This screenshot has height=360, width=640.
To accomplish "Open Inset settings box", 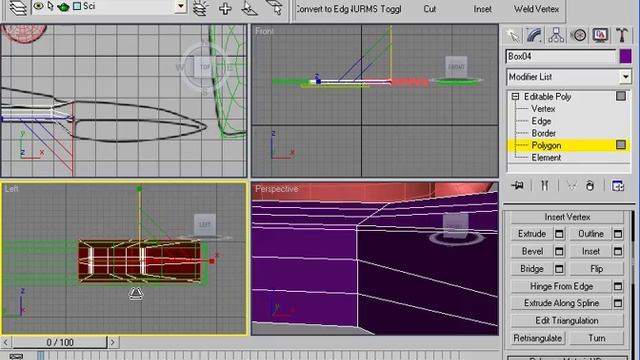I will 618,251.
